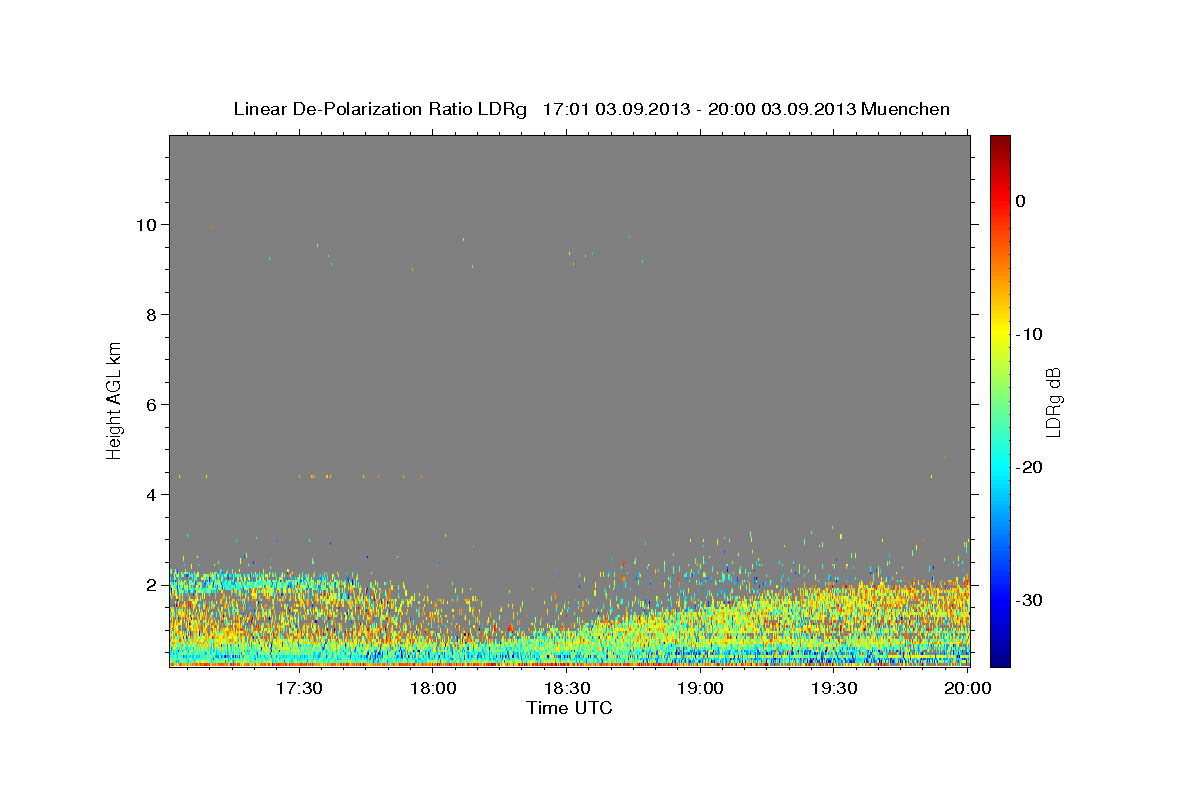Click the "LDRg dB" colorbar label
This screenshot has height=800, width=1200.
click(x=1052, y=401)
